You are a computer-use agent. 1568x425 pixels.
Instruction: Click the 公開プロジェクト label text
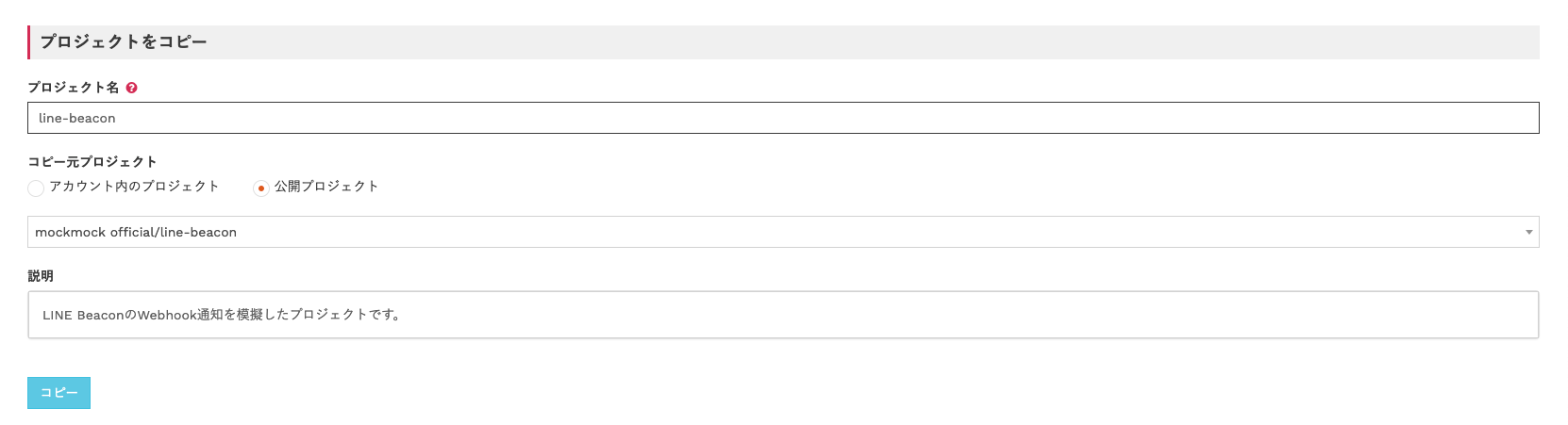(x=326, y=187)
